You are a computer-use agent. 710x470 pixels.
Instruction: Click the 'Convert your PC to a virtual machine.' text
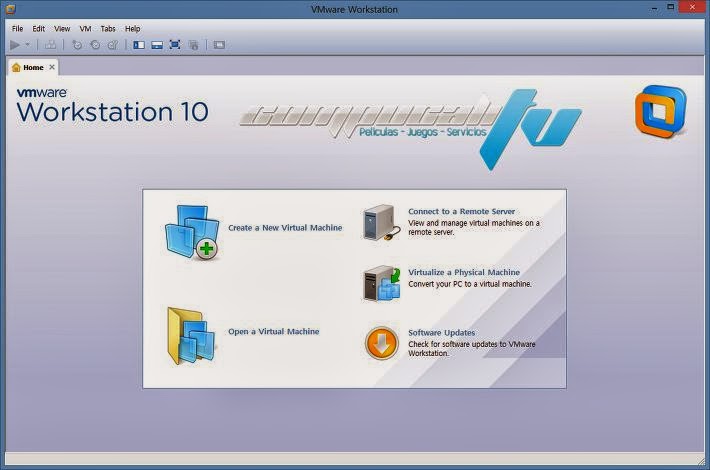pos(470,284)
